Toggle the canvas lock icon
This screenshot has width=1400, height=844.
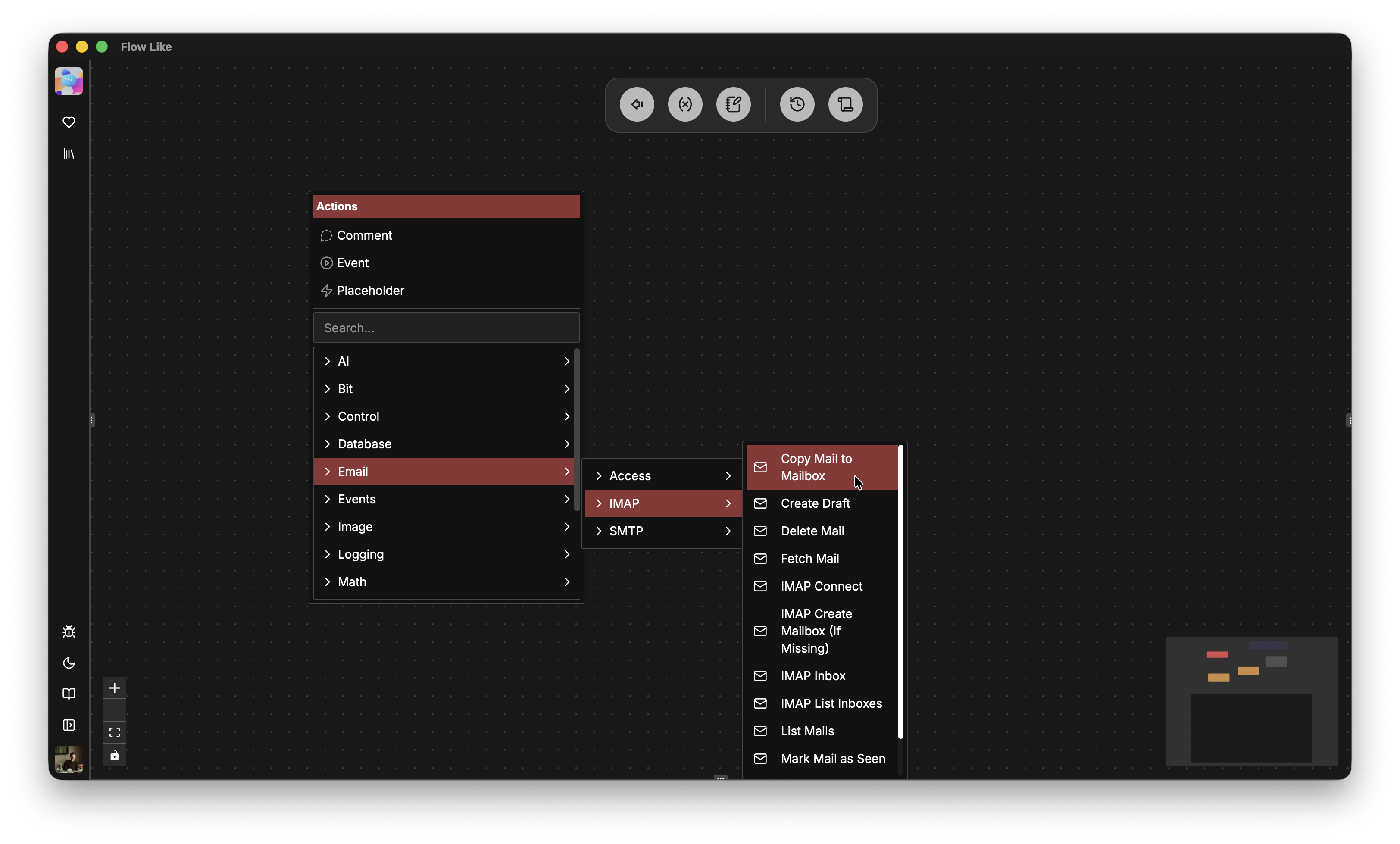pyautogui.click(x=114, y=756)
